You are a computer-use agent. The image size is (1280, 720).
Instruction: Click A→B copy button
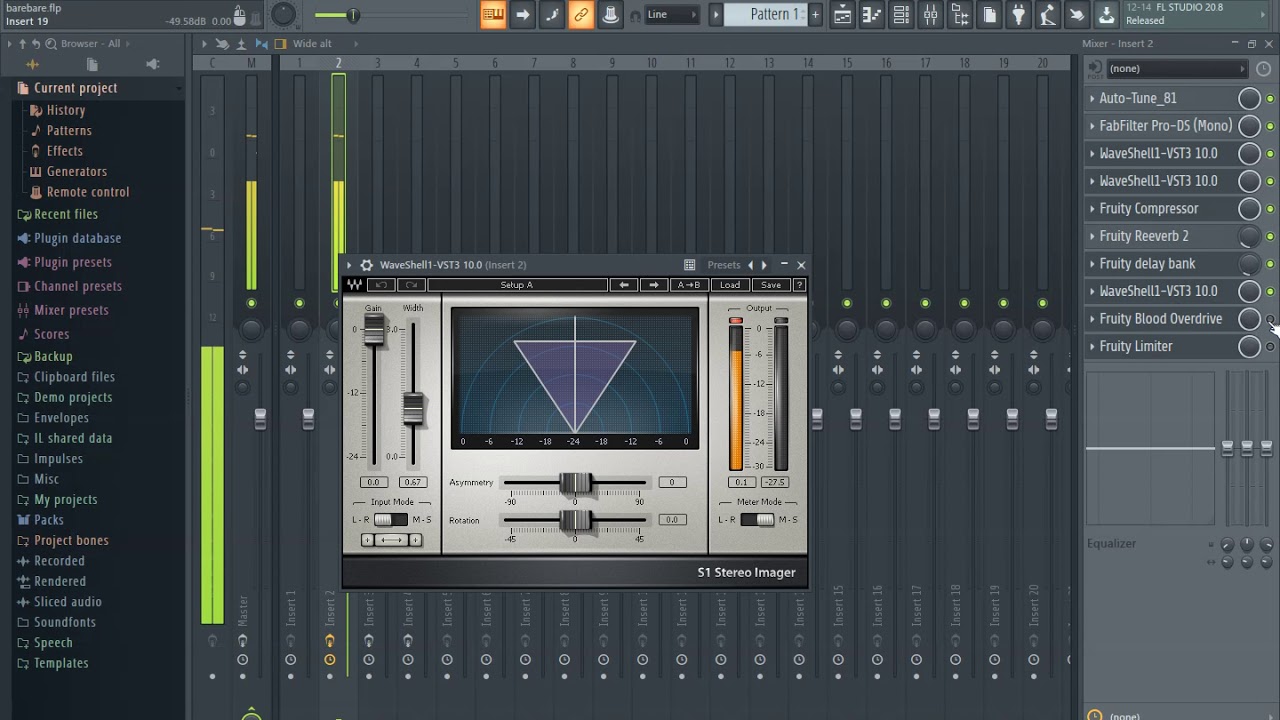pyautogui.click(x=689, y=285)
